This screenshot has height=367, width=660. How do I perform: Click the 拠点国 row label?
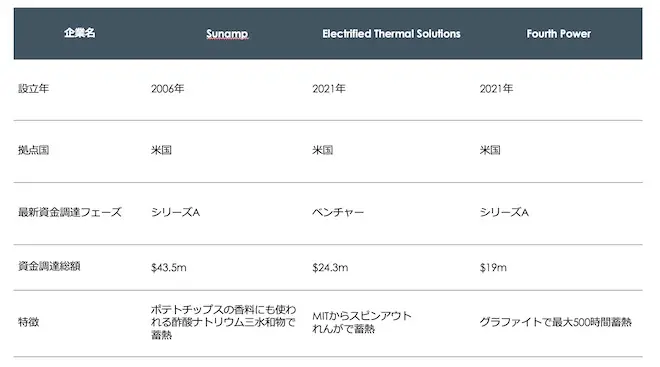34,150
